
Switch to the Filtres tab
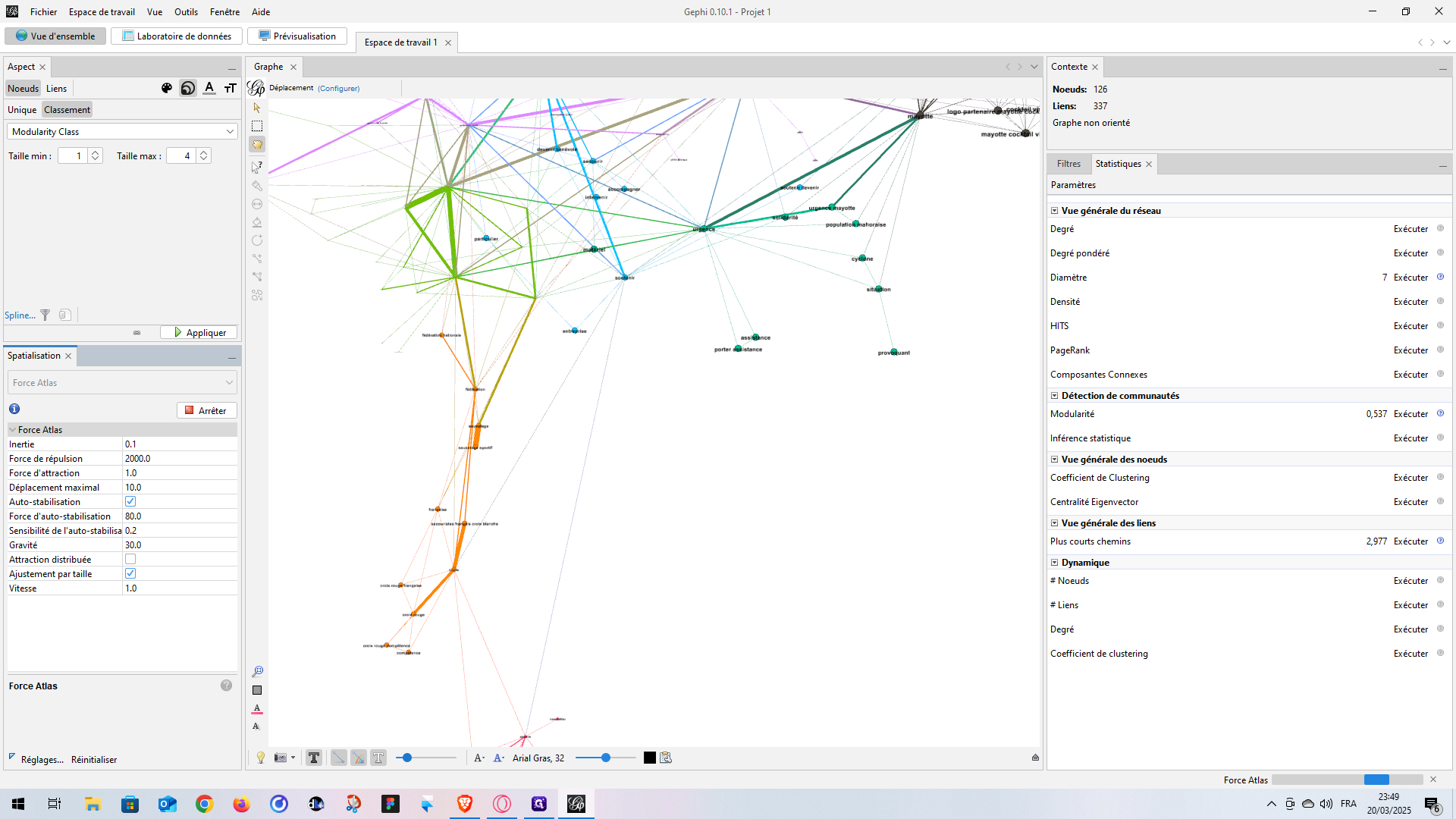point(1068,164)
